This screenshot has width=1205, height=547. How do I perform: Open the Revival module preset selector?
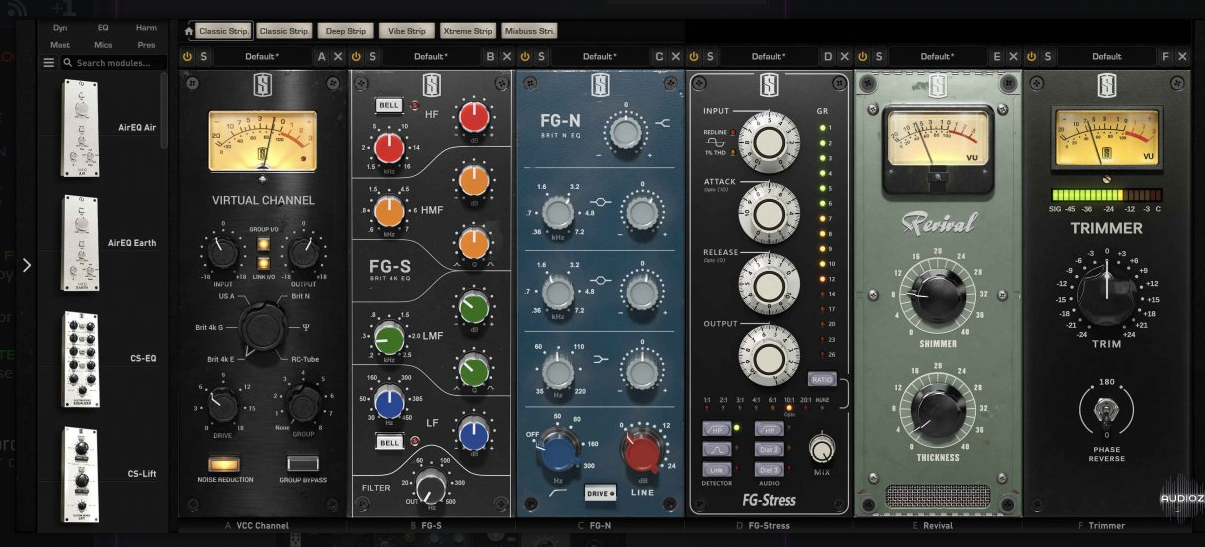coord(936,57)
